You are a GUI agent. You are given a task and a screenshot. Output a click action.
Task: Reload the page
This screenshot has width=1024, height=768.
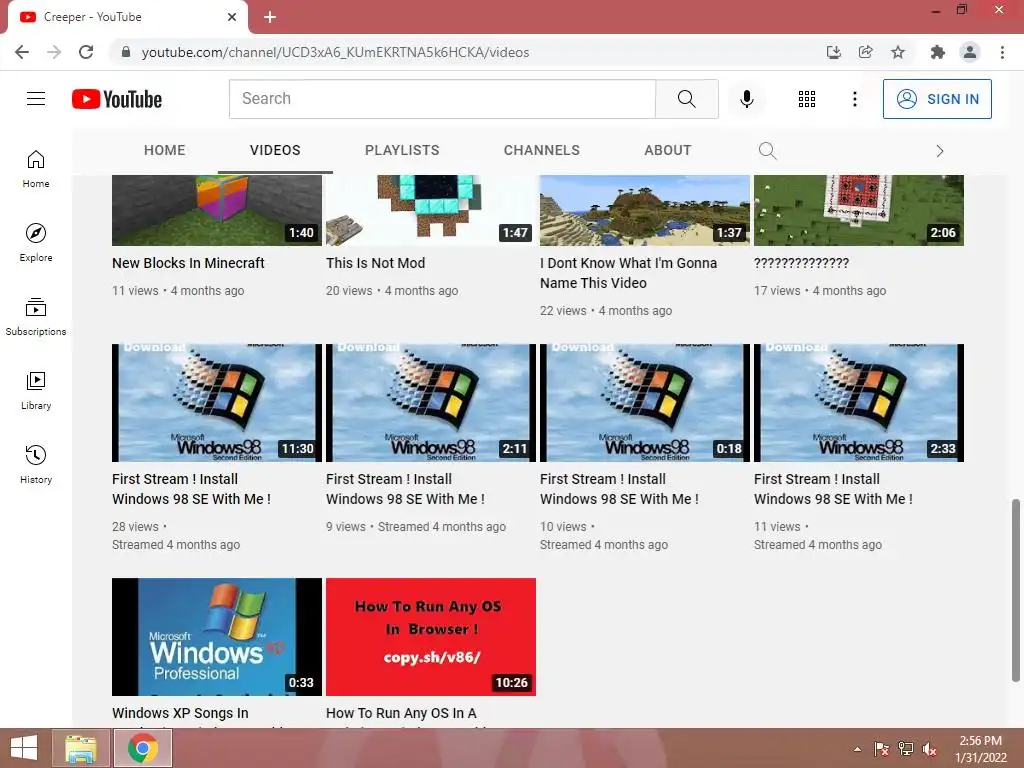(86, 52)
